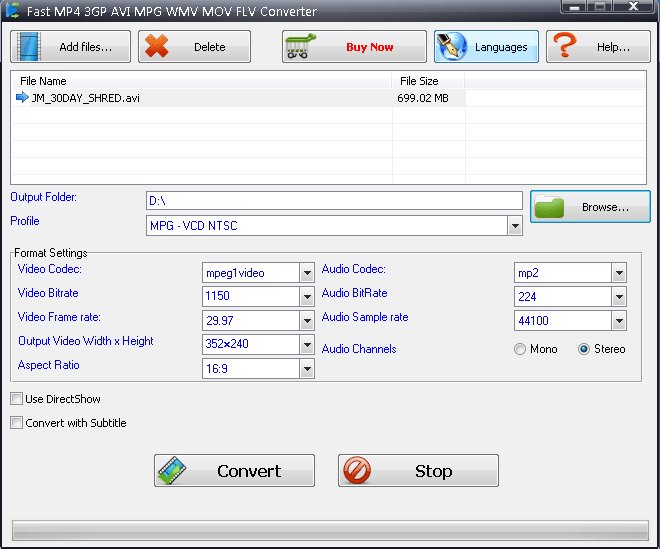
Task: Click the 224 audio bitrate value
Action: tap(527, 297)
